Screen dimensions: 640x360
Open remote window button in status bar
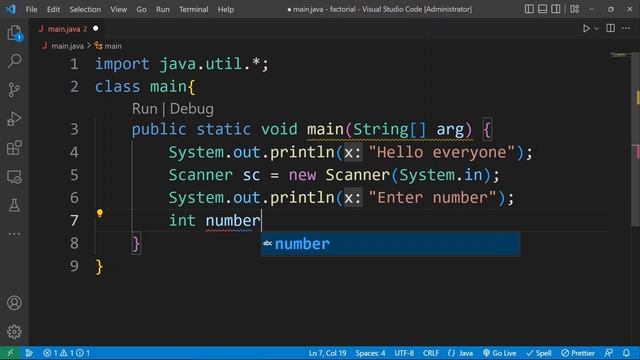(10, 353)
